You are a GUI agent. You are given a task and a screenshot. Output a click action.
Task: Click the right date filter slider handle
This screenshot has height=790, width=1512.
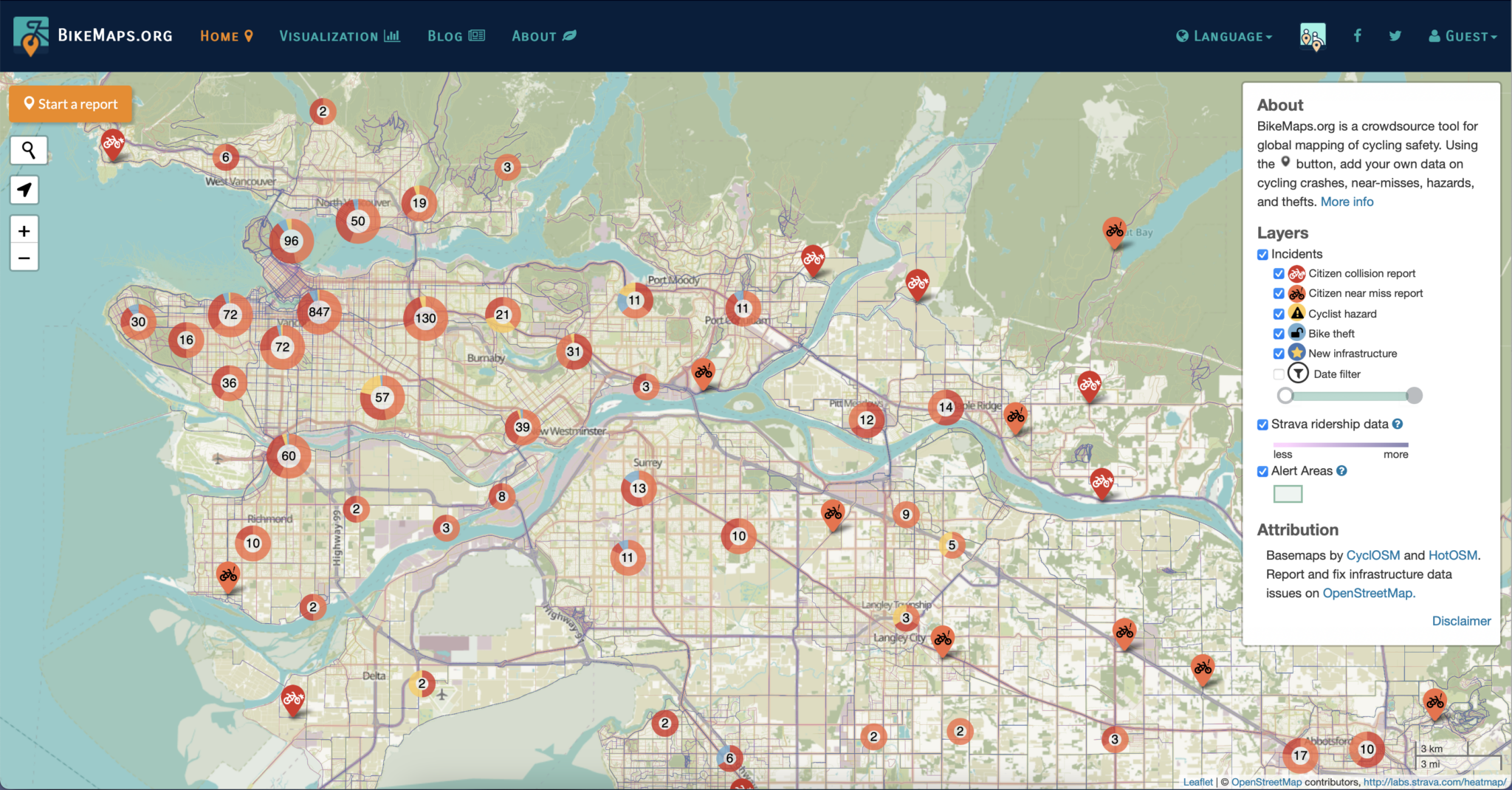point(1414,396)
